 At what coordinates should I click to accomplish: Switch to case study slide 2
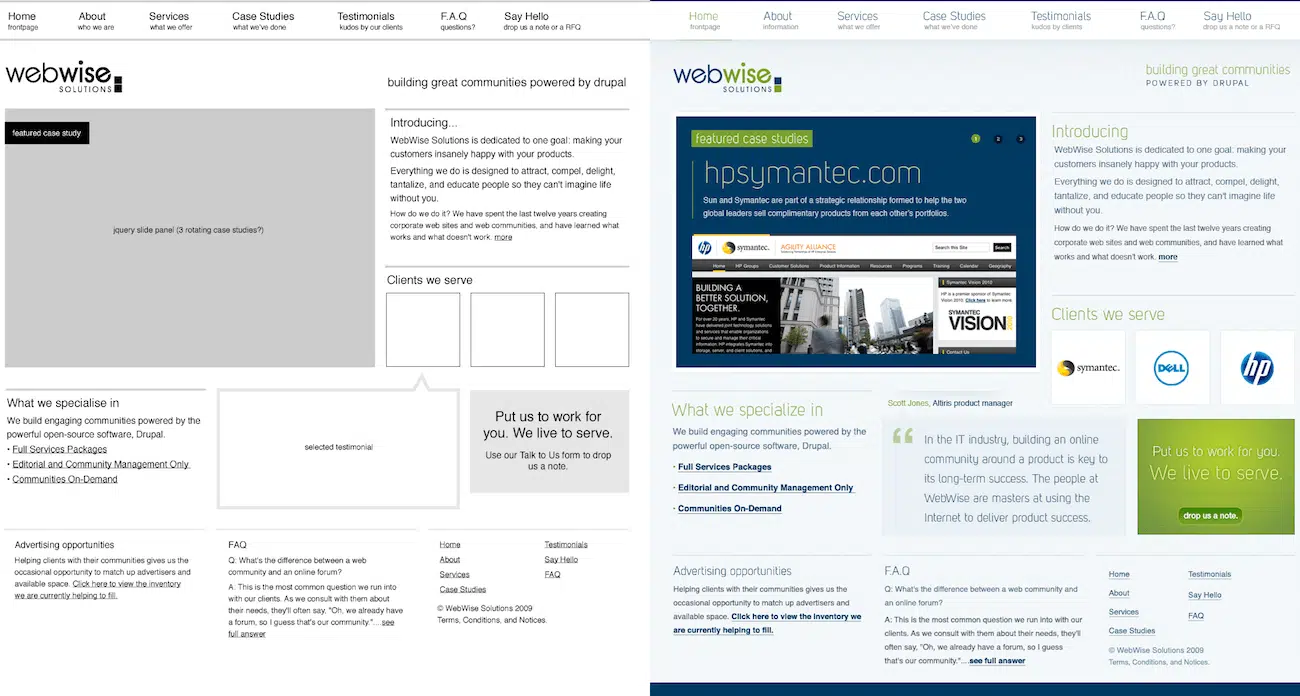coord(998,139)
